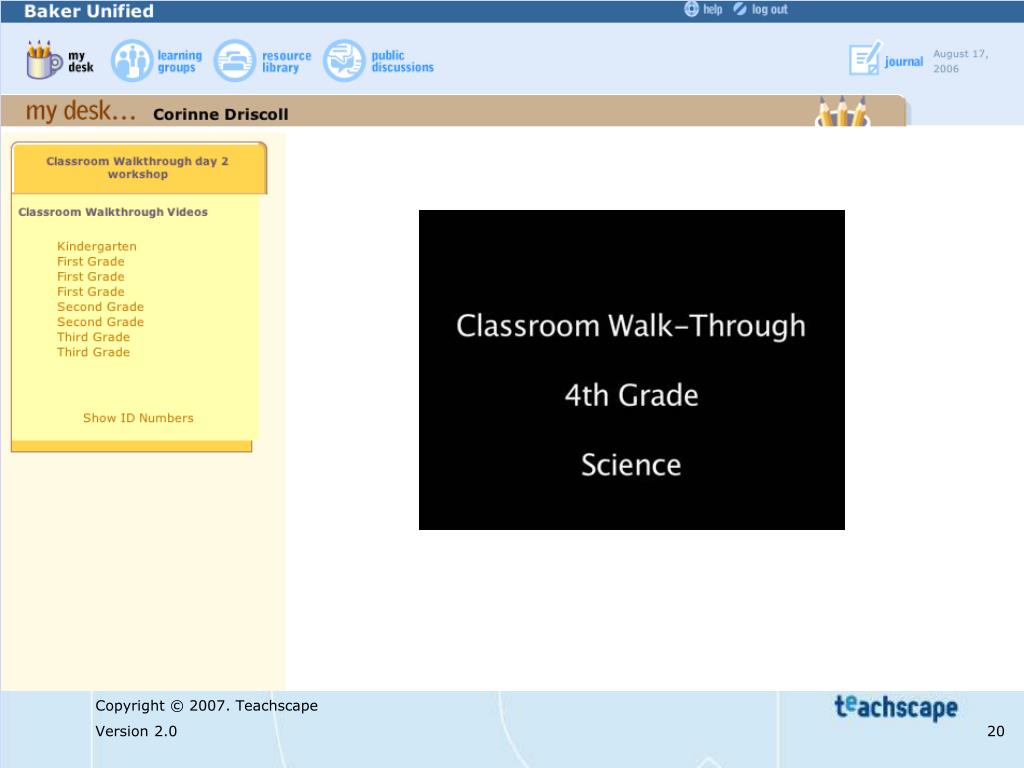The width and height of the screenshot is (1024, 768).
Task: Click the 'Classroom Walkthrough Videos' heading
Action: [x=113, y=212]
